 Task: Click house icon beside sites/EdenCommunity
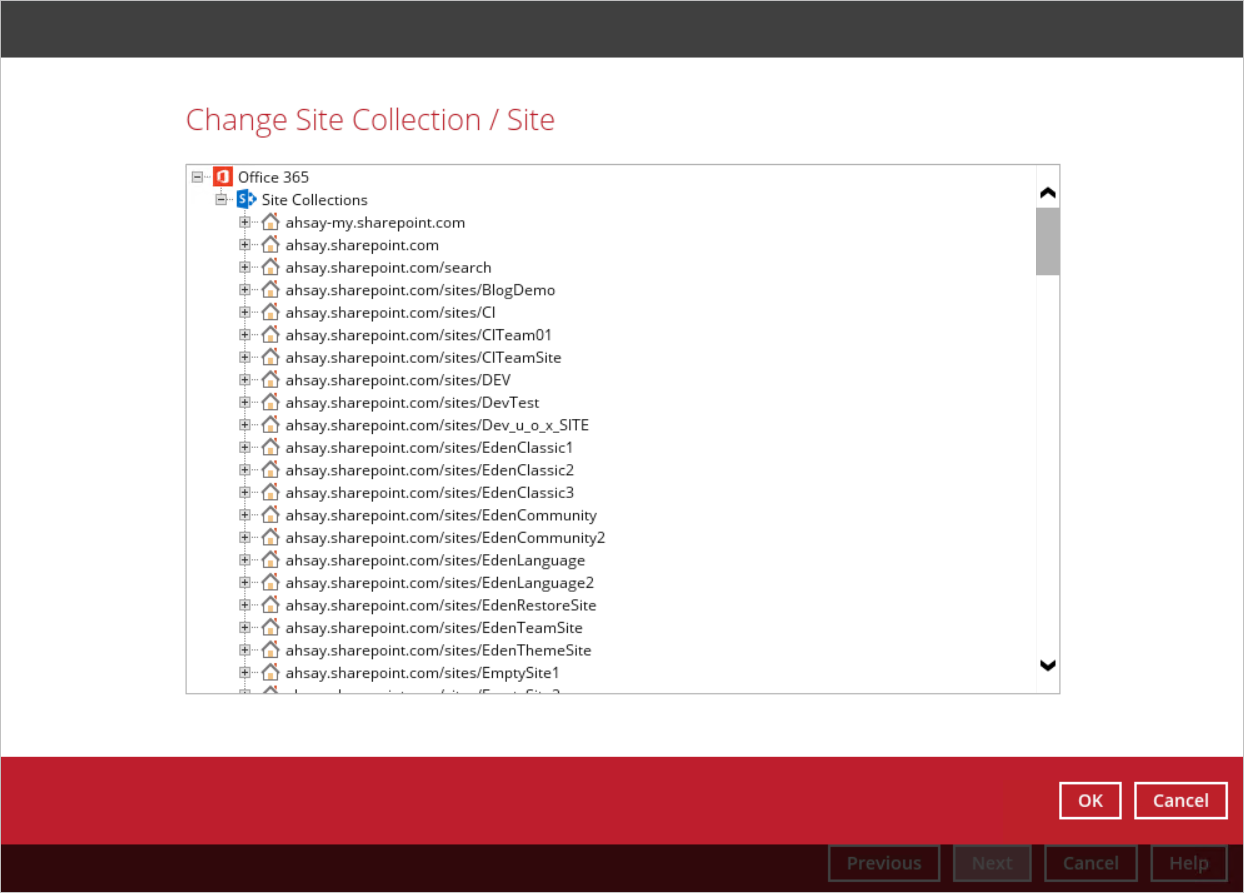coord(270,515)
